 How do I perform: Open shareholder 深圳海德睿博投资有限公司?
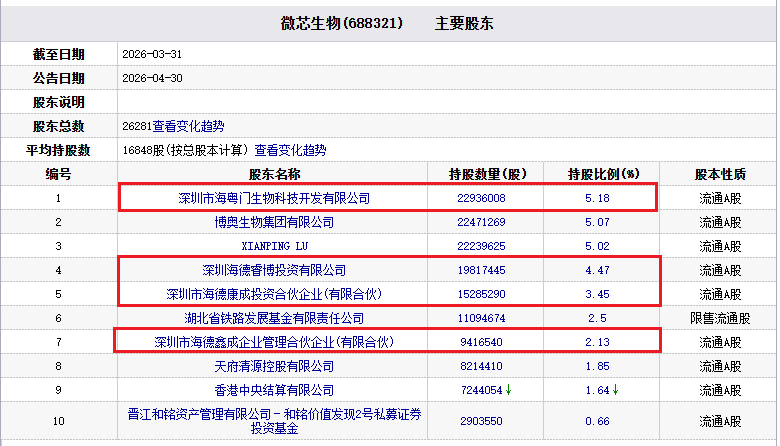pos(274,270)
